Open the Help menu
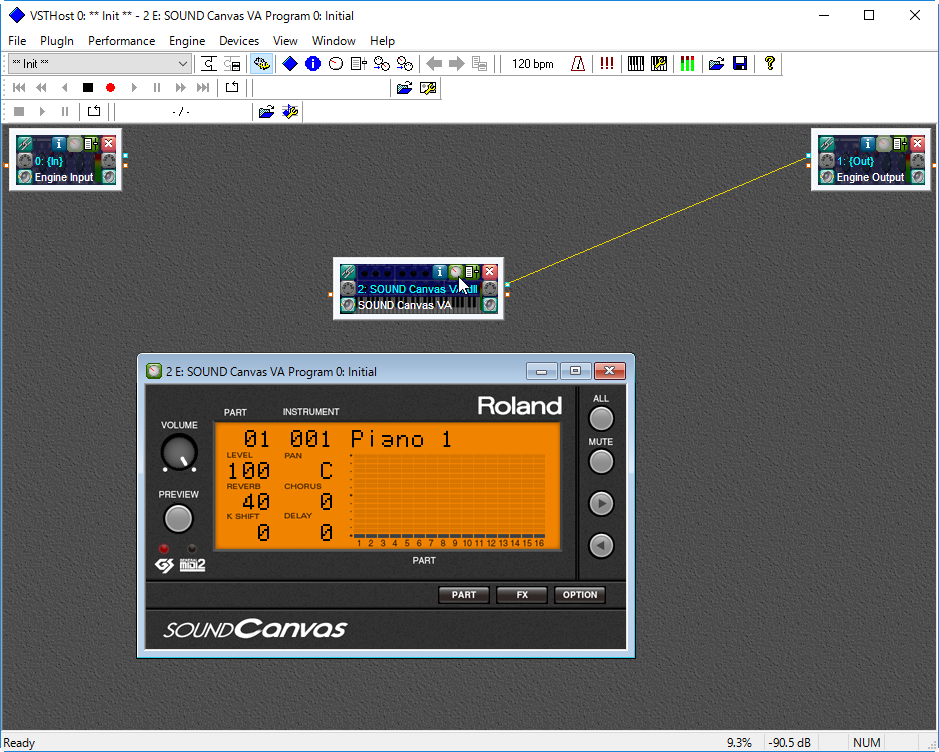 [x=382, y=41]
